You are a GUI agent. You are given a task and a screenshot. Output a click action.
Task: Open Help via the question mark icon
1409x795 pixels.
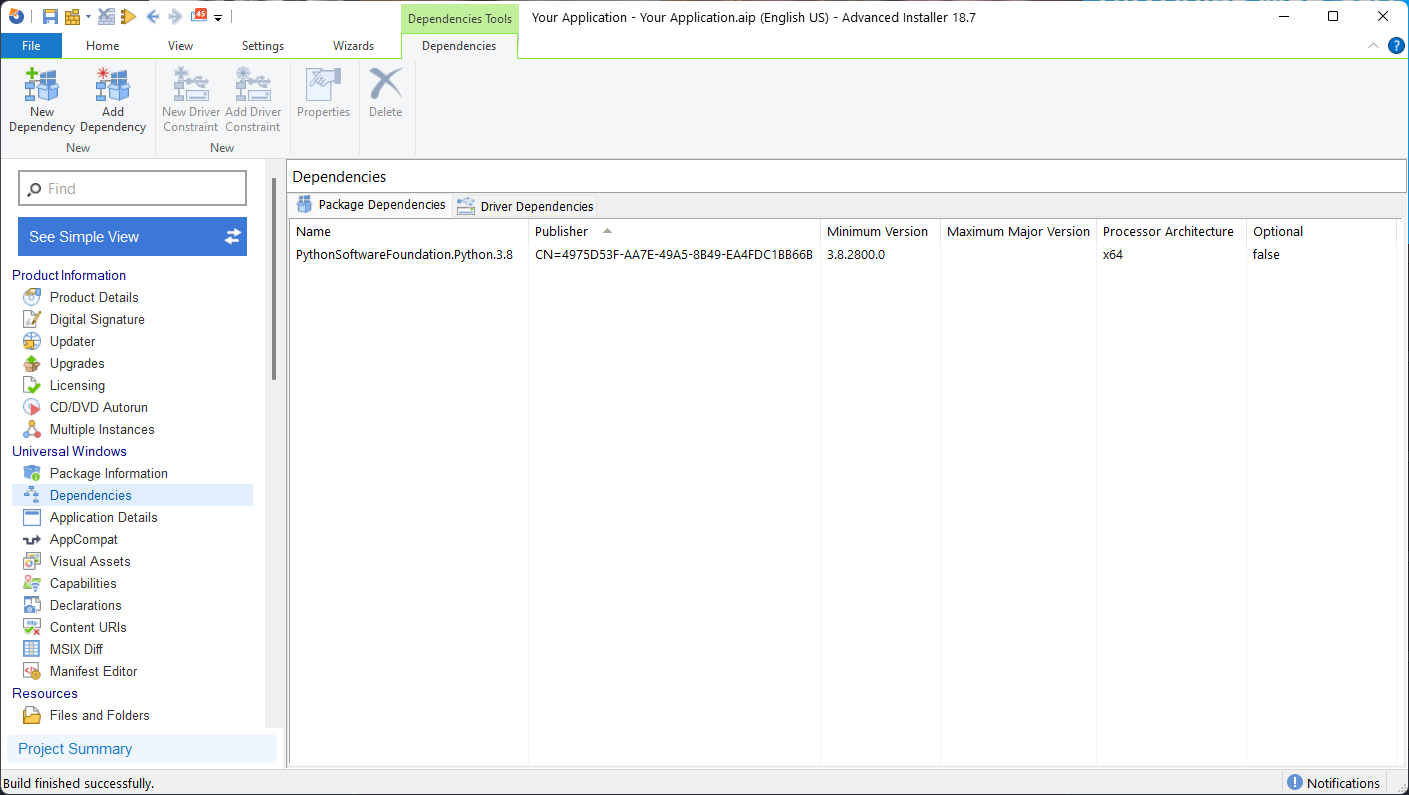[1396, 46]
